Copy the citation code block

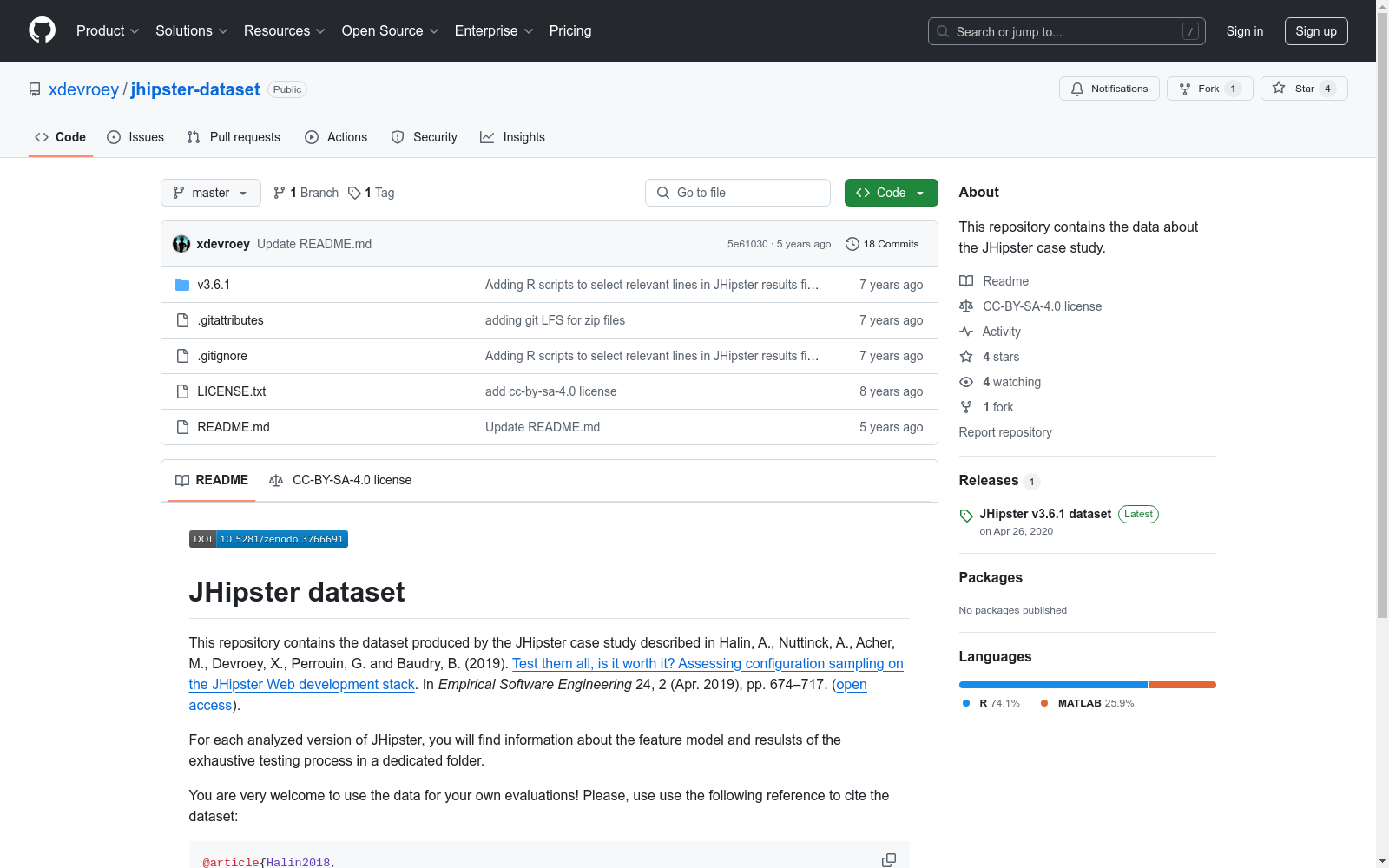pyautogui.click(x=889, y=860)
